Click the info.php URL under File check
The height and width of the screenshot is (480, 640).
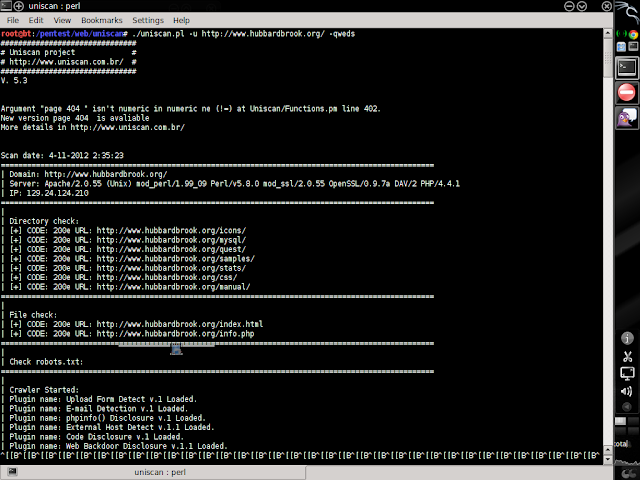click(x=176, y=334)
